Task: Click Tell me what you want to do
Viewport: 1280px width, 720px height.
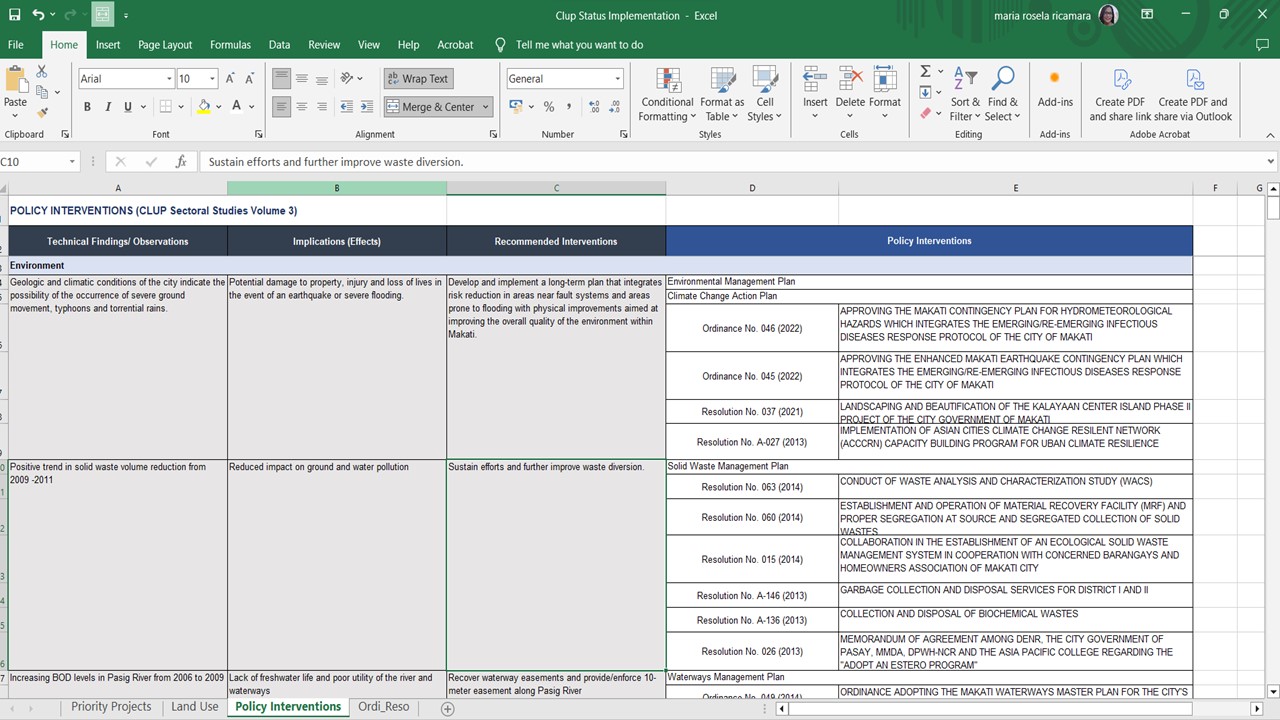Action: tap(579, 45)
